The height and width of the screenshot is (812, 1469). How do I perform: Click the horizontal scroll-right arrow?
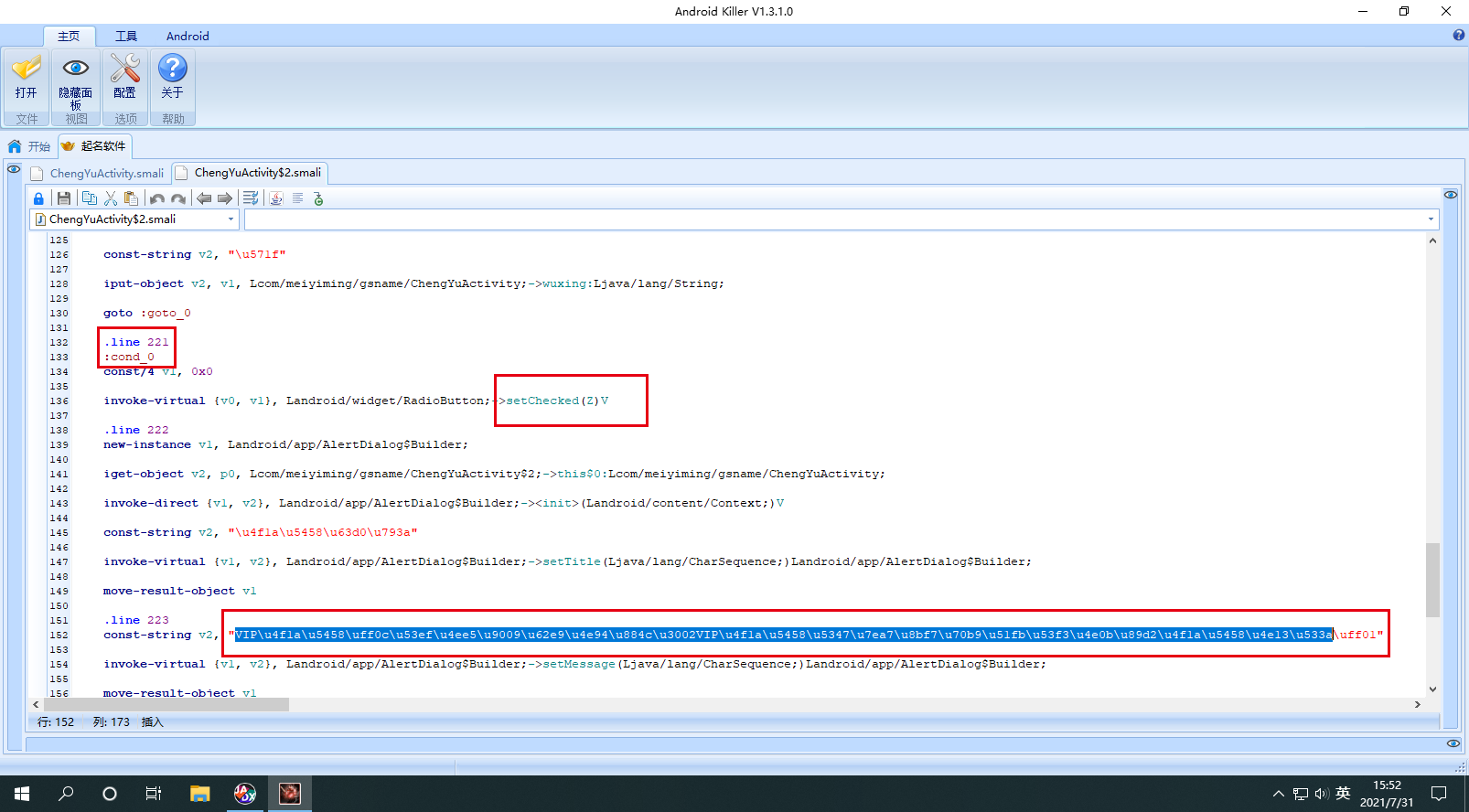[x=1418, y=704]
